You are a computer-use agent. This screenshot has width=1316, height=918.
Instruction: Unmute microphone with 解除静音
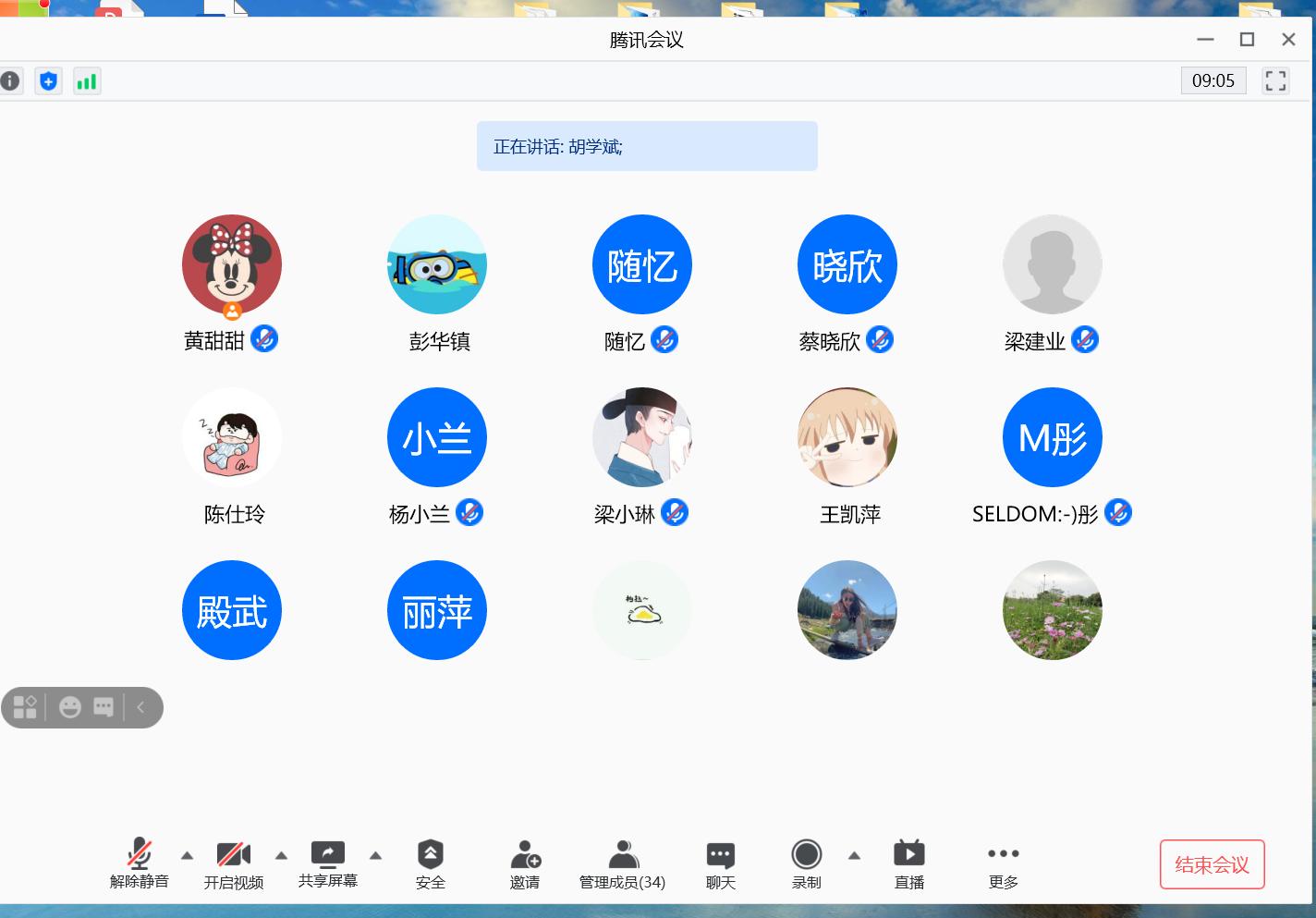(x=140, y=863)
